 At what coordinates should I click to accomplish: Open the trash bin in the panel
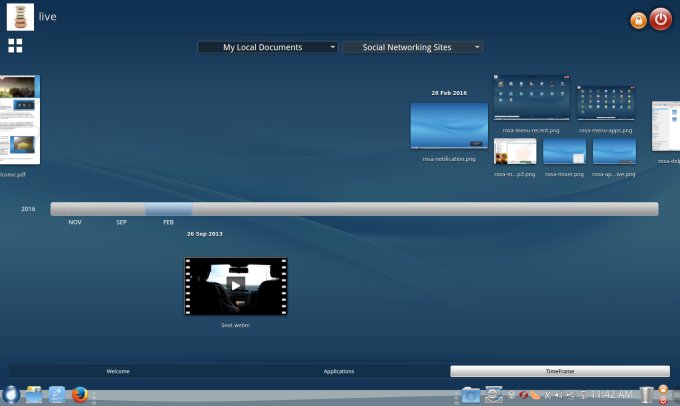[646, 395]
